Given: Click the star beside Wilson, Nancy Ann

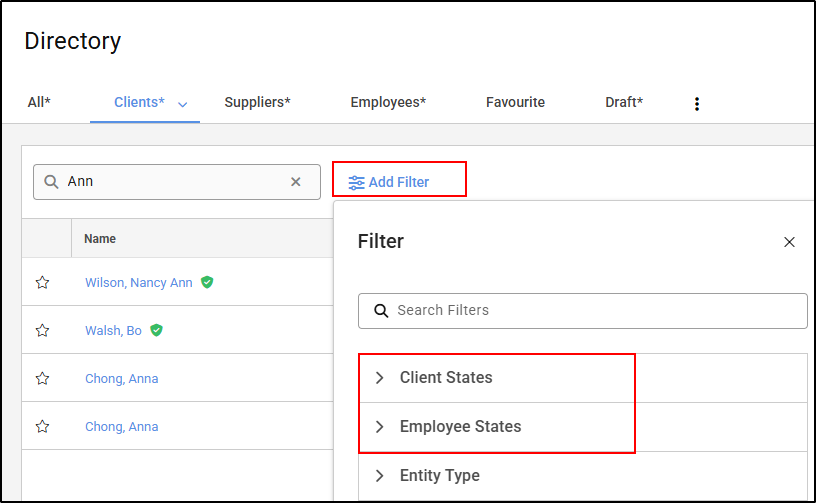Looking at the screenshot, I should pyautogui.click(x=42, y=283).
